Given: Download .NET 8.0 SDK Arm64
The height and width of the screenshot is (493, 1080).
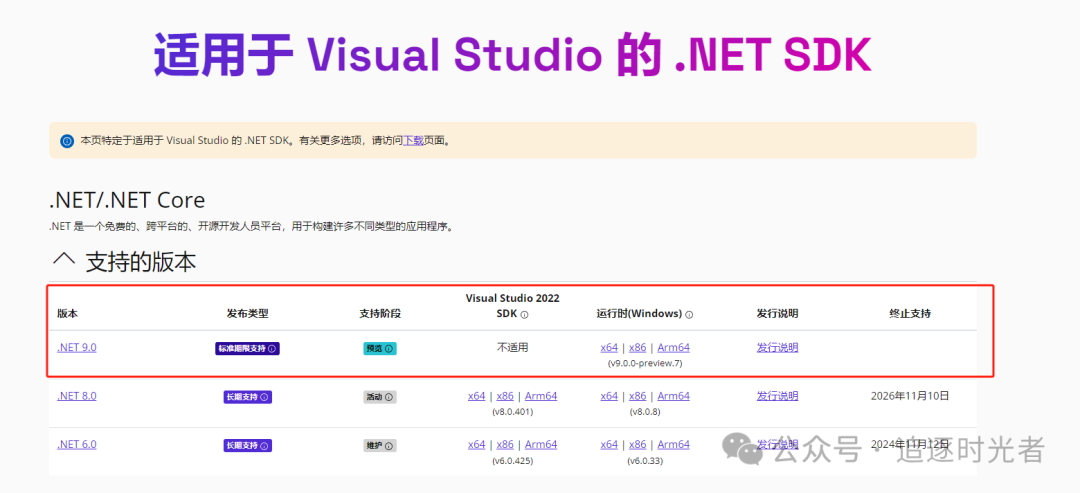Looking at the screenshot, I should [541, 396].
